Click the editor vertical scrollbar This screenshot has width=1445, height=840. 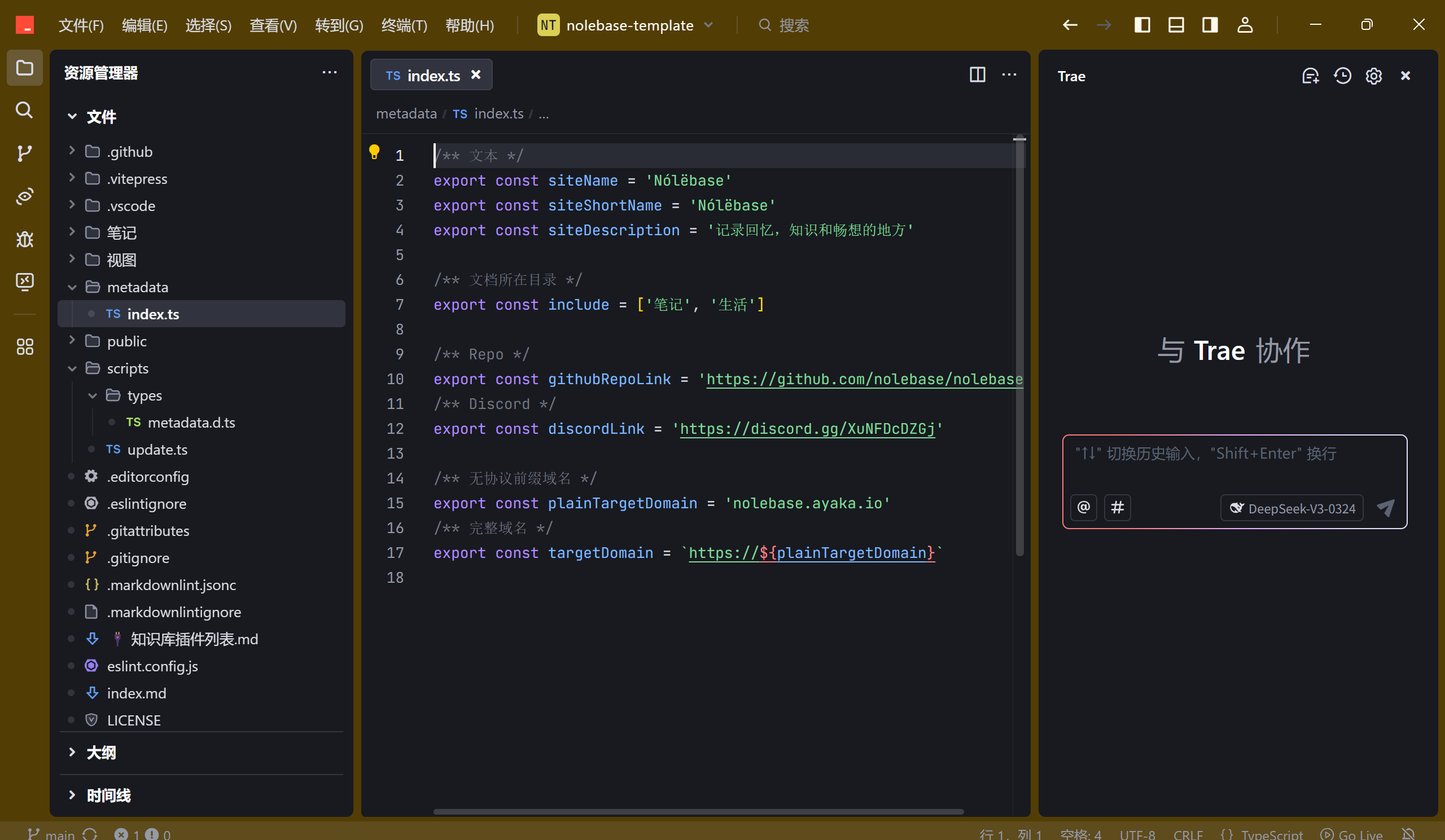[x=1019, y=346]
